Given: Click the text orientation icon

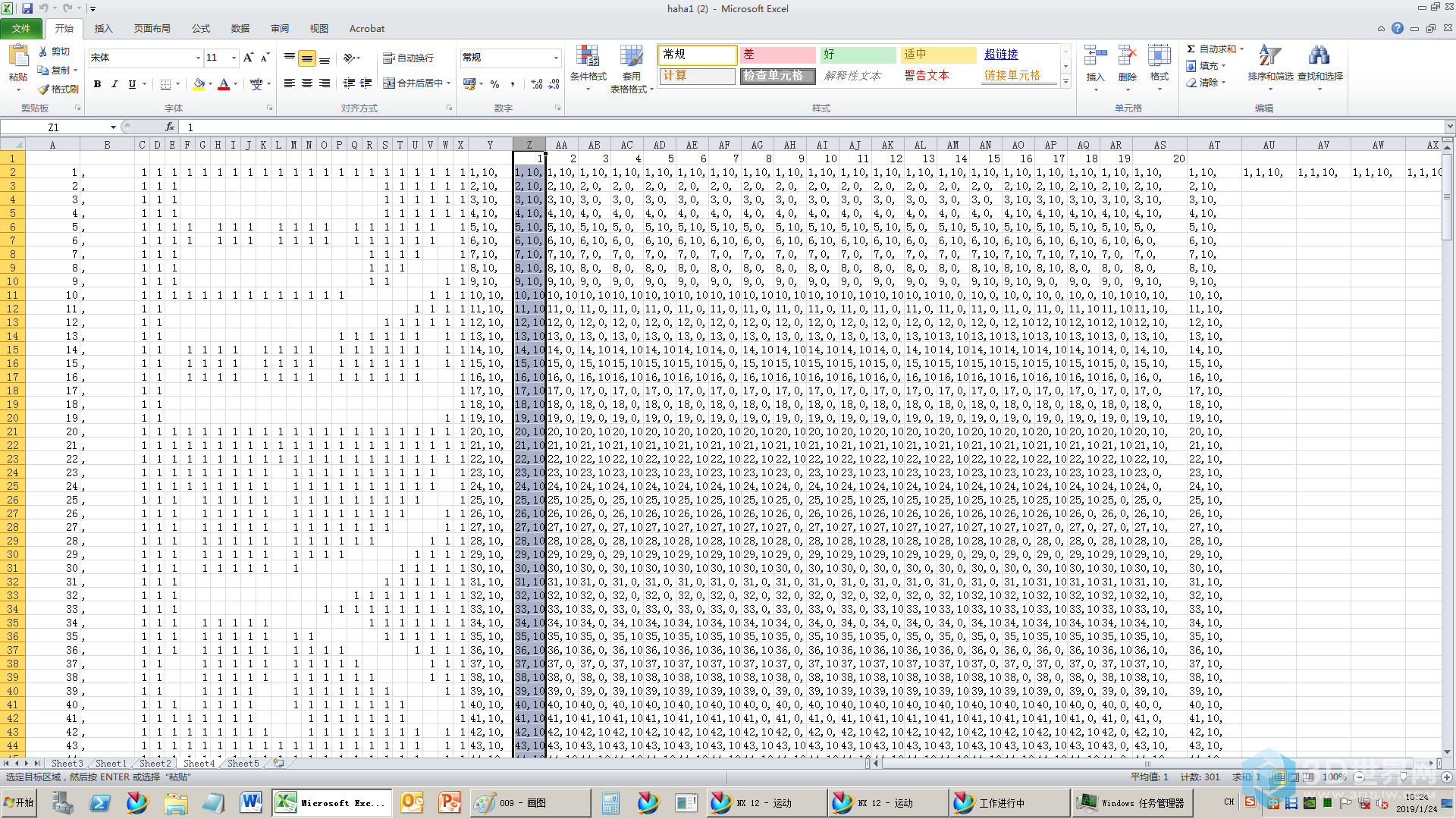Looking at the screenshot, I should click(x=349, y=58).
